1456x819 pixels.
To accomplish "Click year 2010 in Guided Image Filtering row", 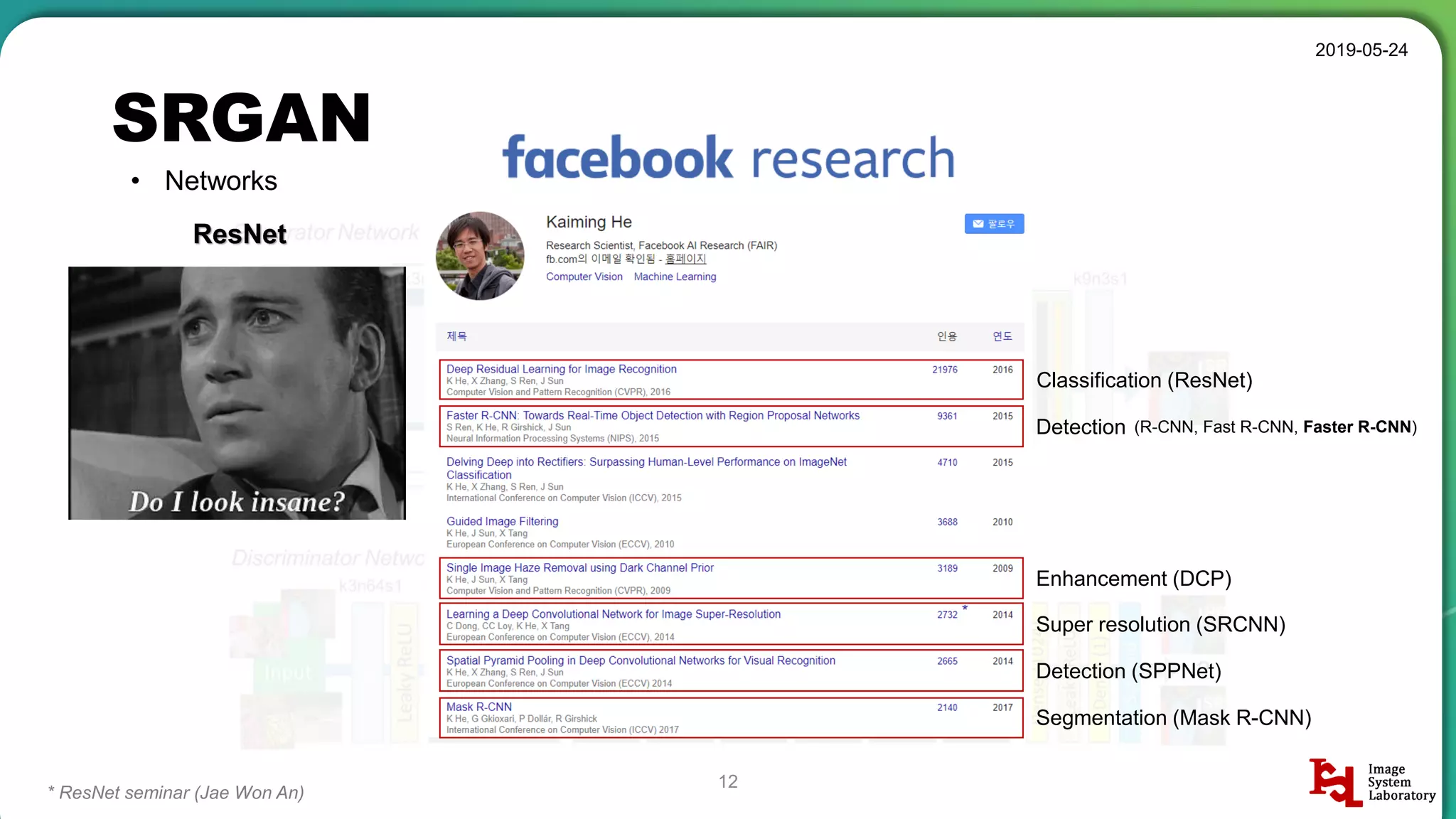I will tap(1002, 522).
